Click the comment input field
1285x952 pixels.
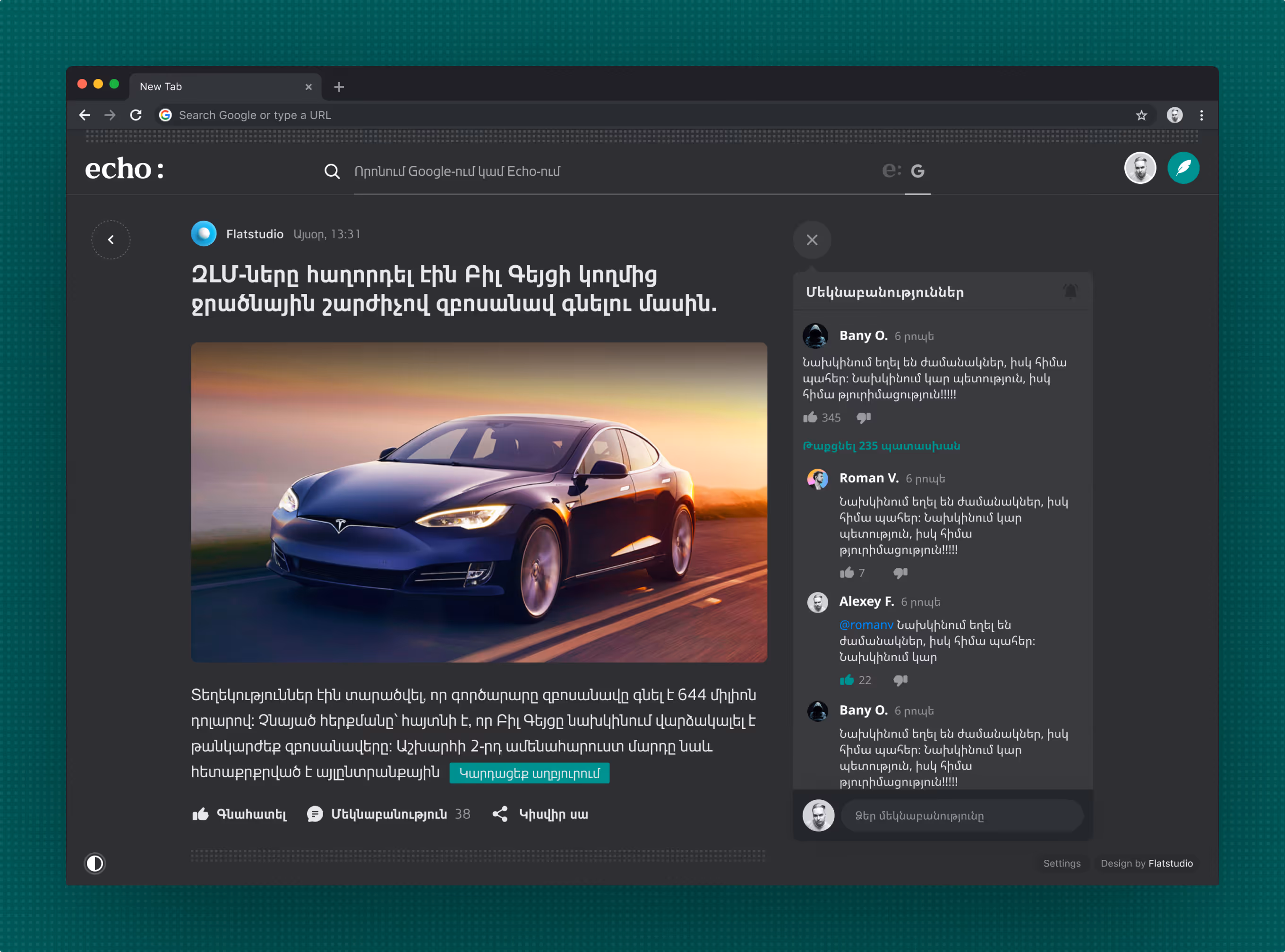961,816
